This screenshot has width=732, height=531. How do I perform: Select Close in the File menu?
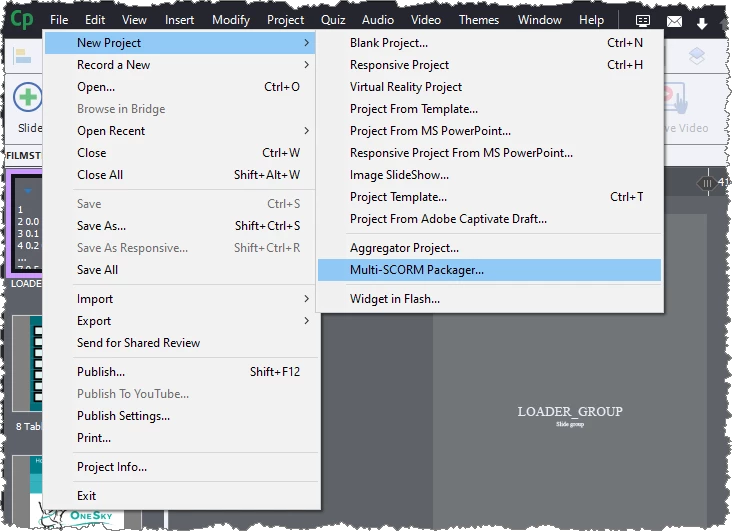click(180, 152)
